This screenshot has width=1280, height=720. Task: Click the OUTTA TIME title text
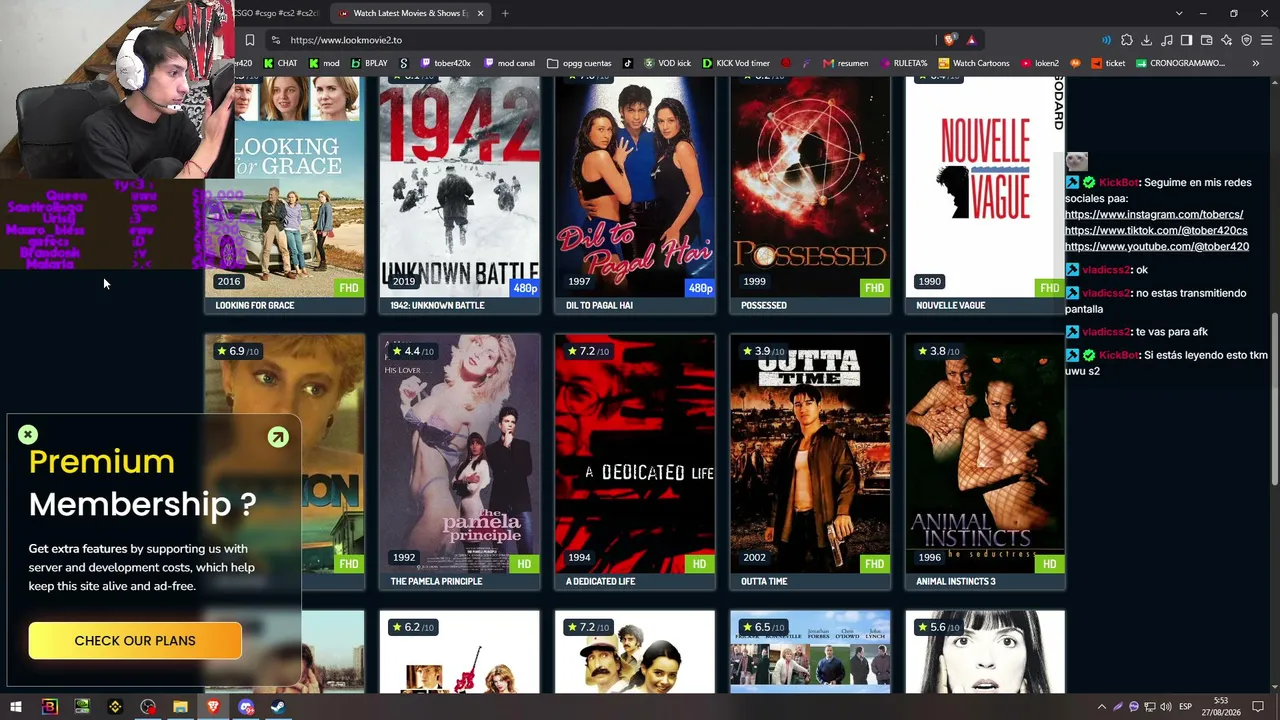tap(764, 581)
